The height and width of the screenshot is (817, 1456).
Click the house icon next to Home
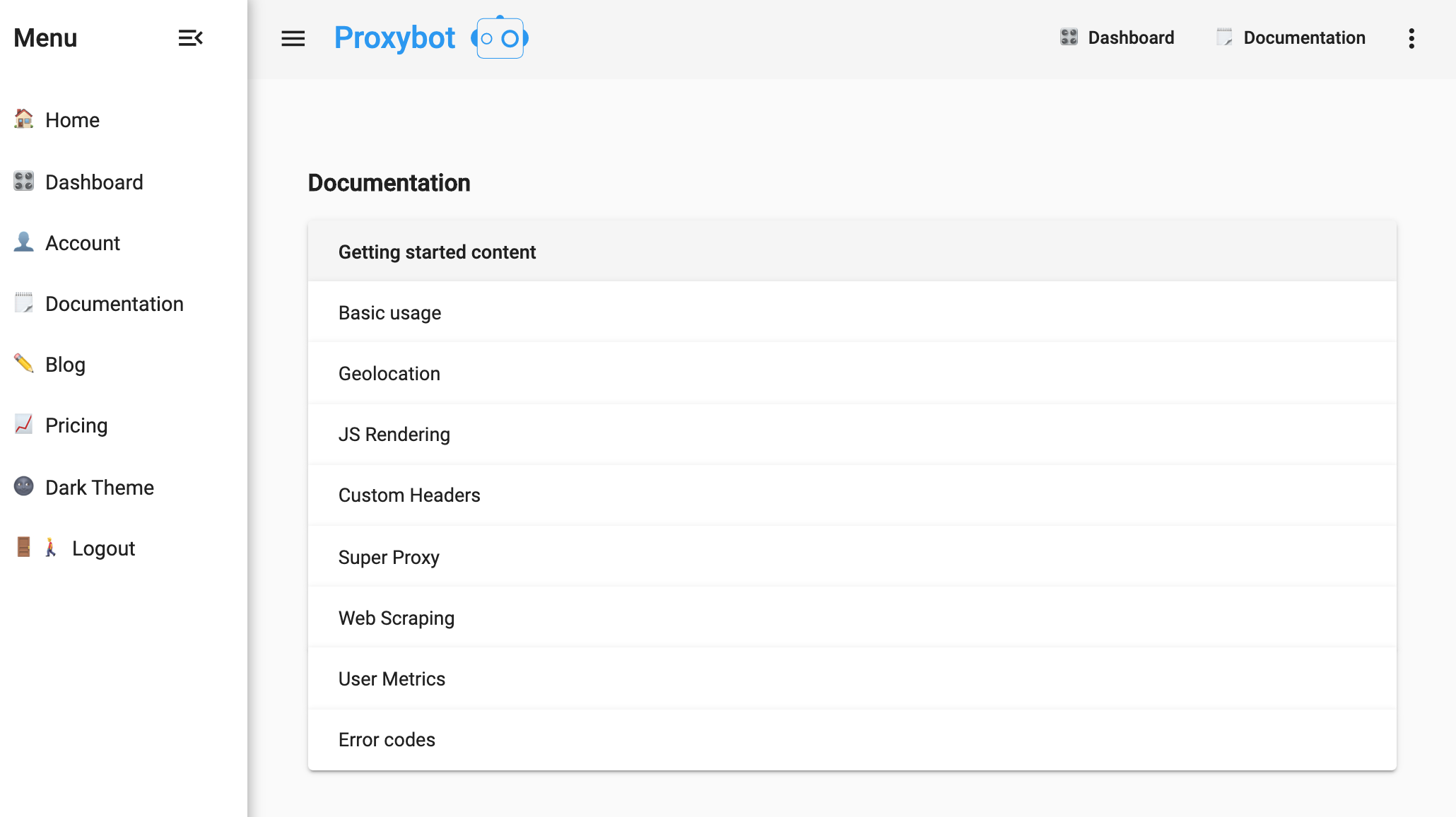[24, 119]
